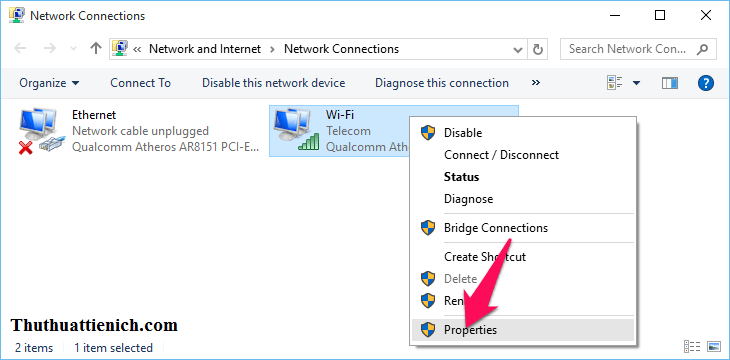Show the preview pane icon

pyautogui.click(x=669, y=83)
